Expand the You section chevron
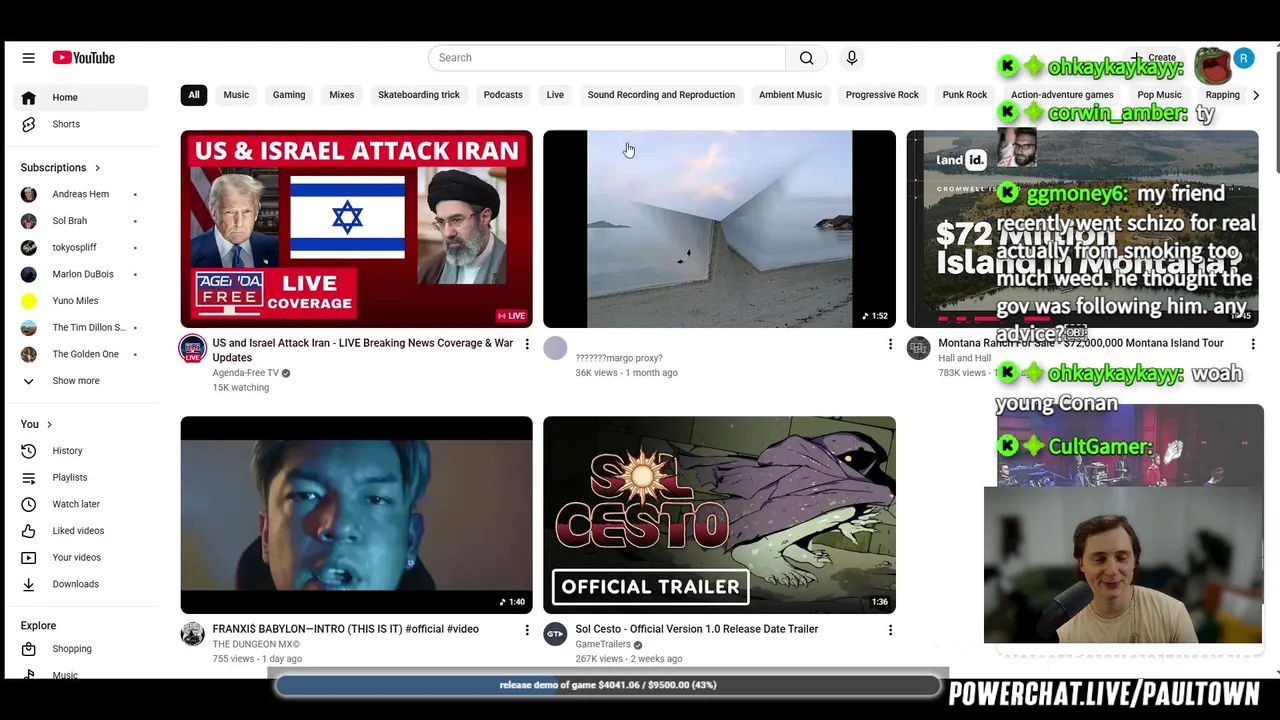Viewport: 1280px width, 720px height. (49, 425)
